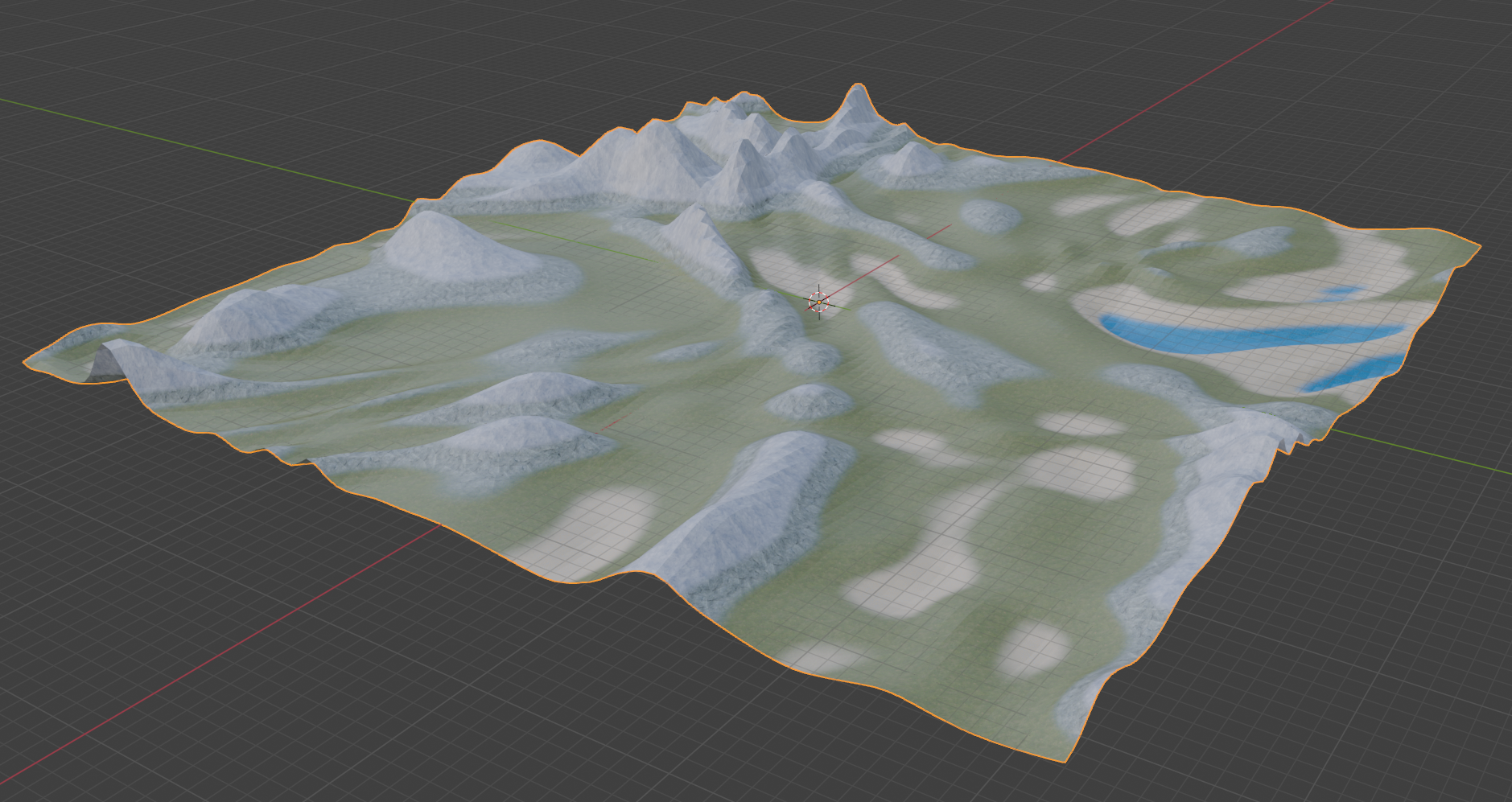
Task: Click the small isolated round hill near the crater
Action: tap(990, 216)
